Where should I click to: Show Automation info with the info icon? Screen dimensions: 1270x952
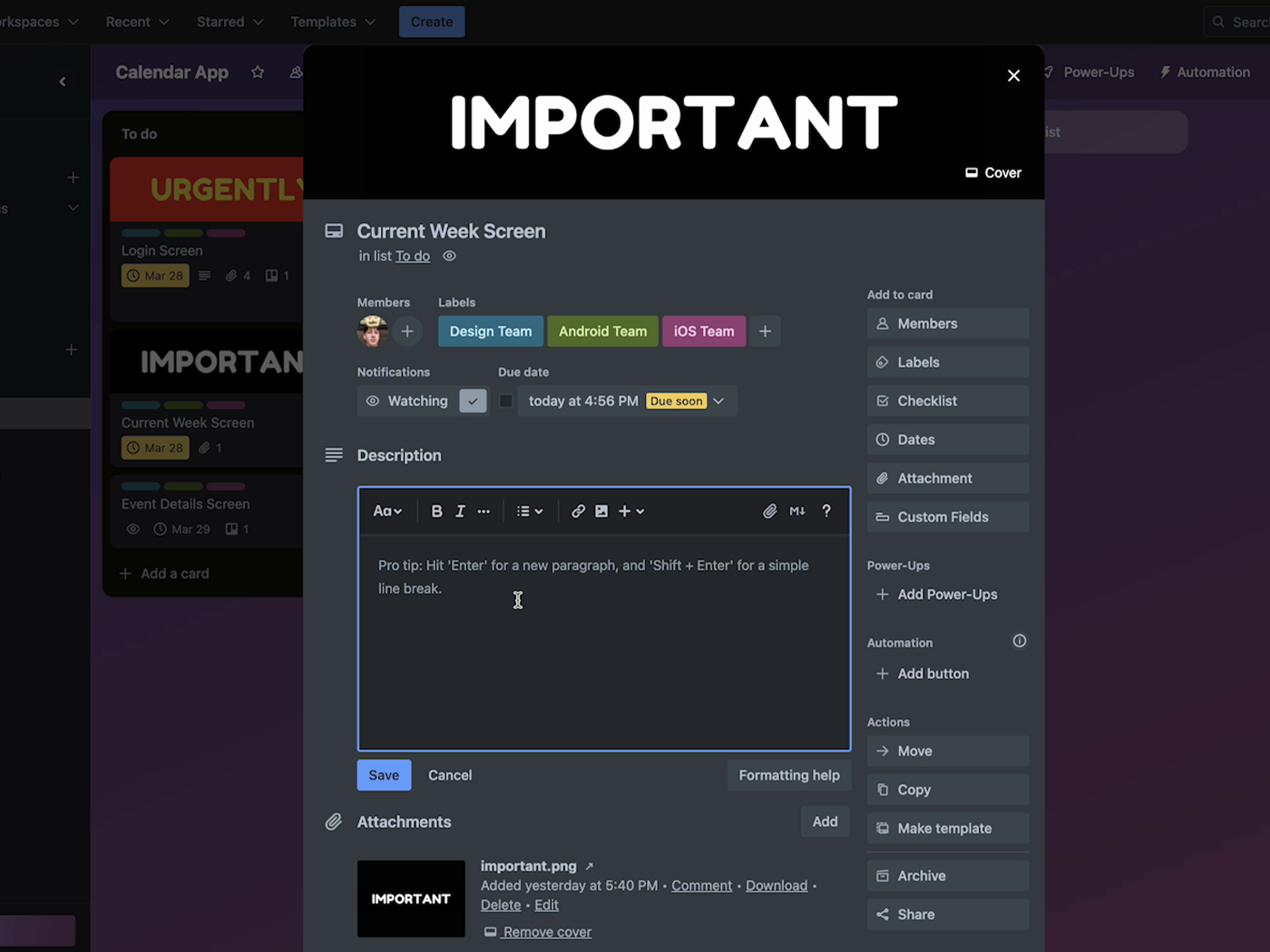click(1020, 641)
